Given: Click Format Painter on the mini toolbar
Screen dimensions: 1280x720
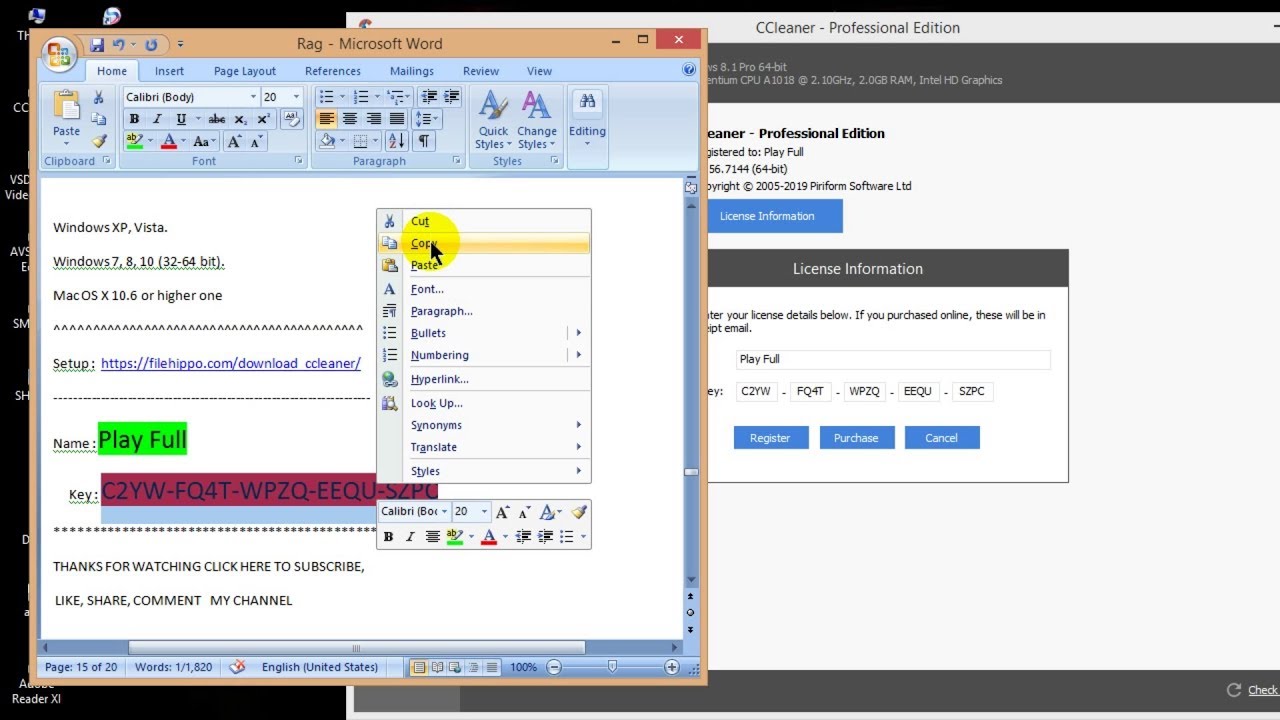Looking at the screenshot, I should click(x=579, y=512).
